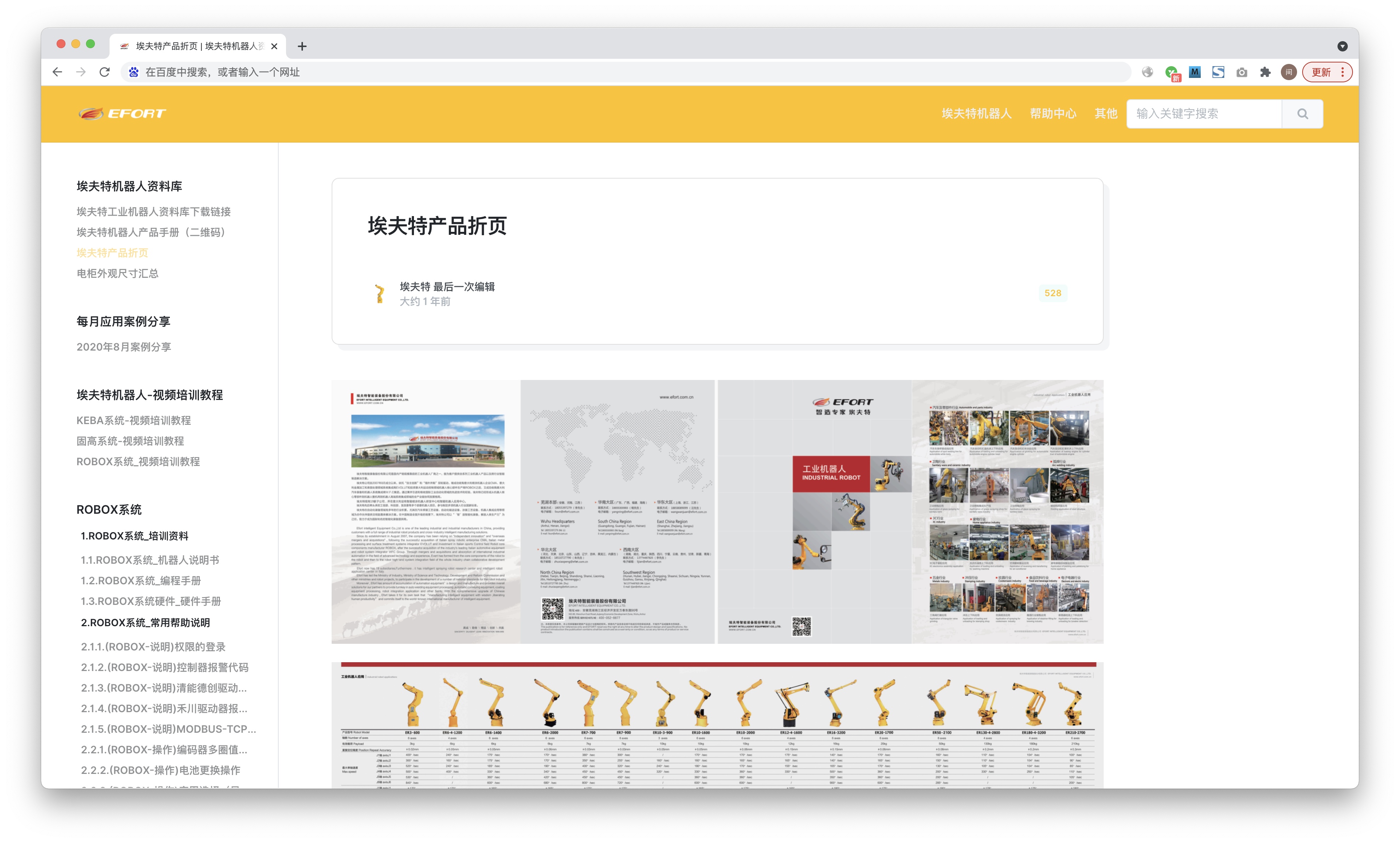Click the 每月应用案例分享 section heading
Viewport: 1400px width, 843px height.
point(123,322)
